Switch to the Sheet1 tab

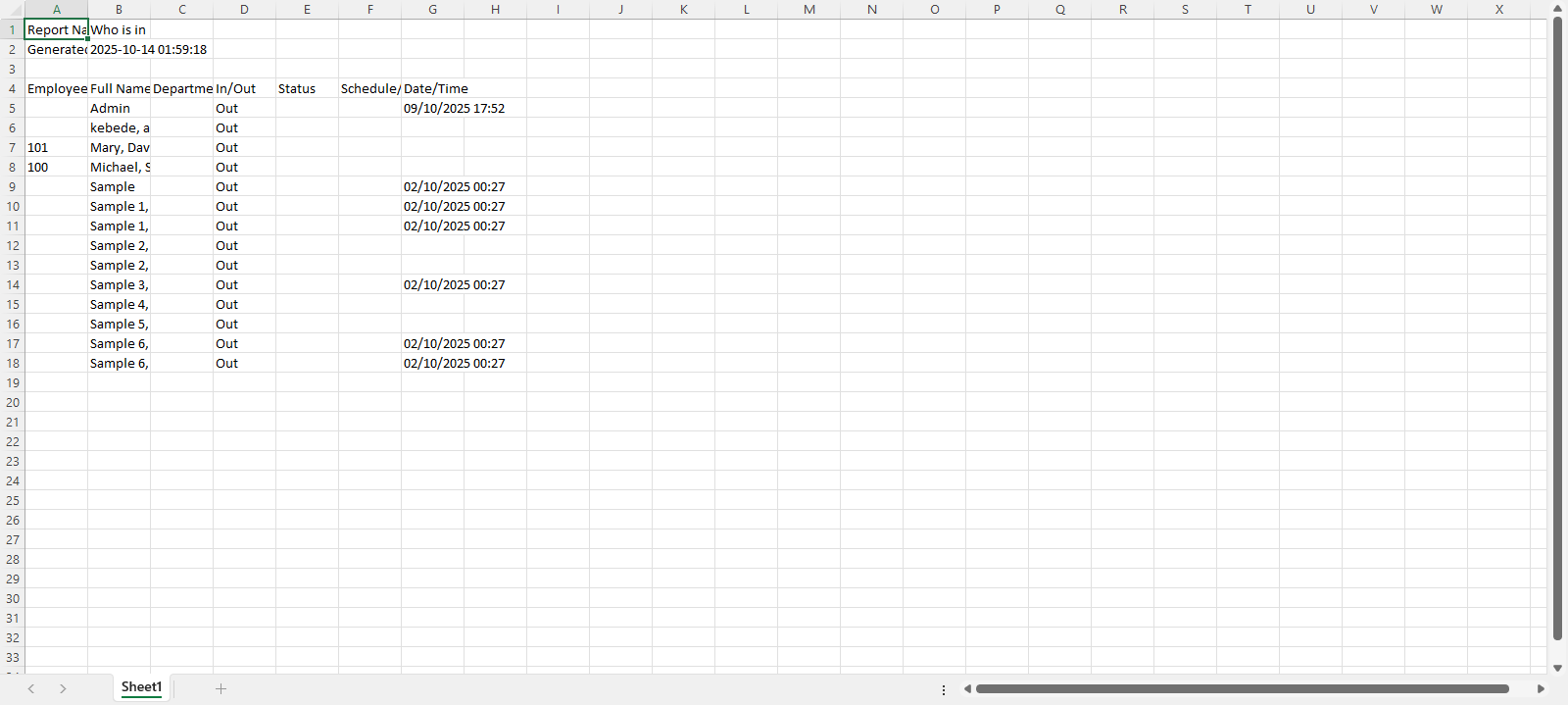pyautogui.click(x=141, y=687)
